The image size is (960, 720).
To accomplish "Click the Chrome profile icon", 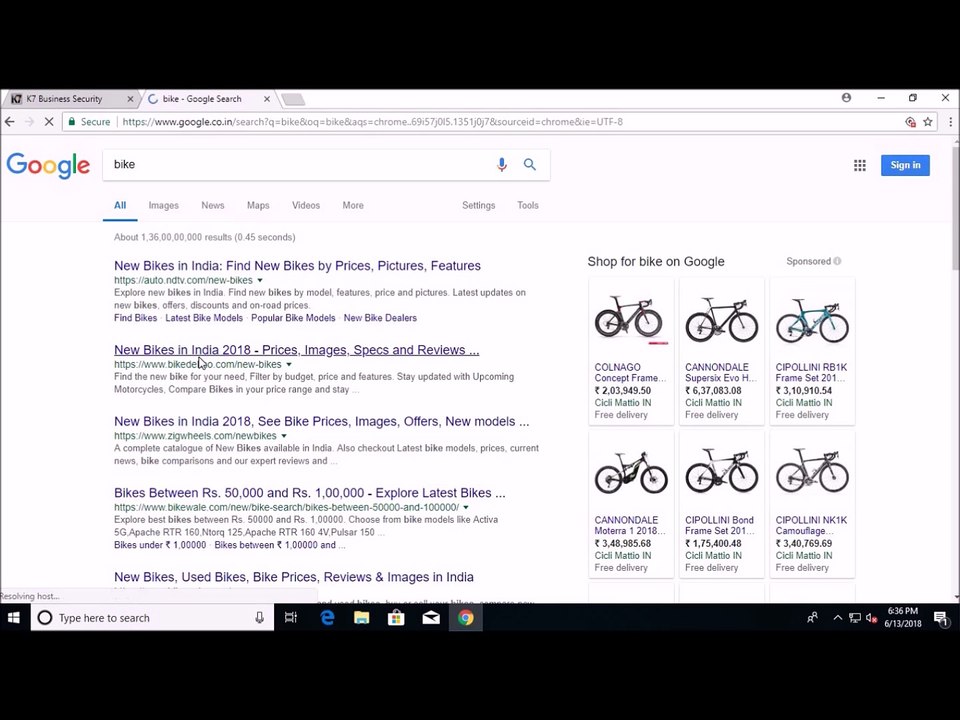I will pyautogui.click(x=846, y=98).
